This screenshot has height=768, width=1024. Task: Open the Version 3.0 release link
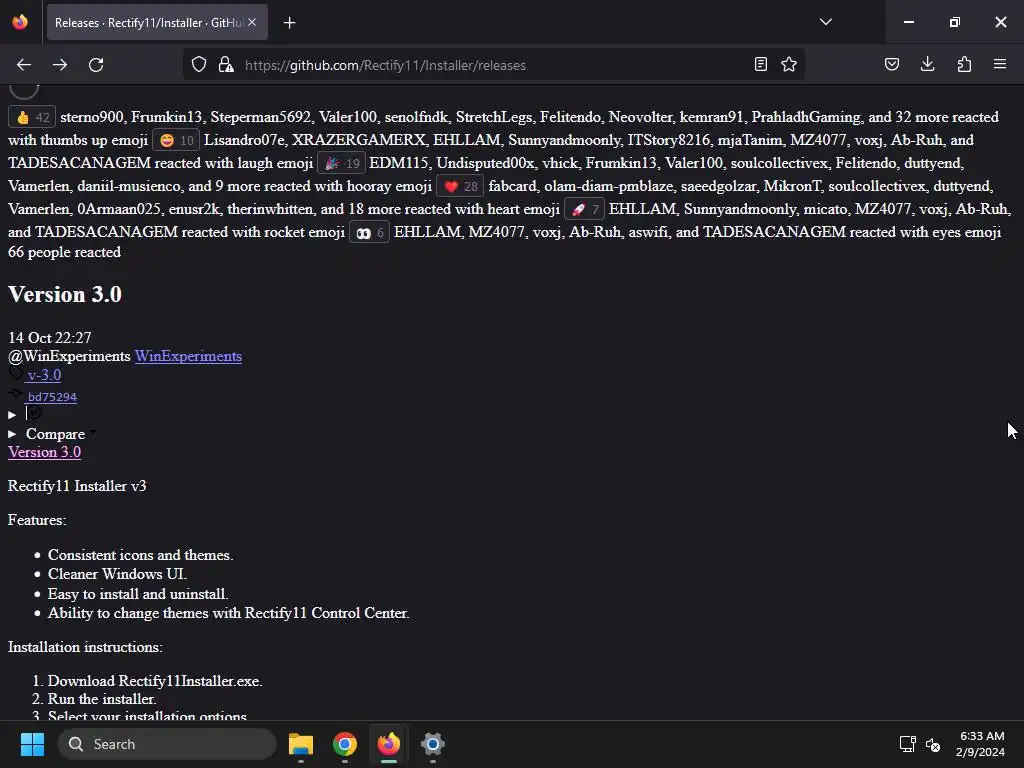click(44, 452)
